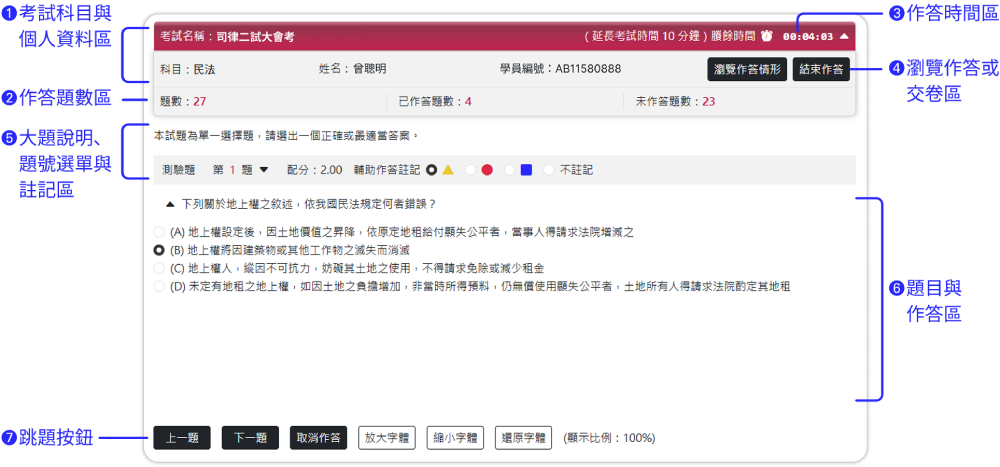Image resolution: width=1000 pixels, height=467 pixels.
Task: Collapse the header with the white up triangle
Action: (844, 36)
